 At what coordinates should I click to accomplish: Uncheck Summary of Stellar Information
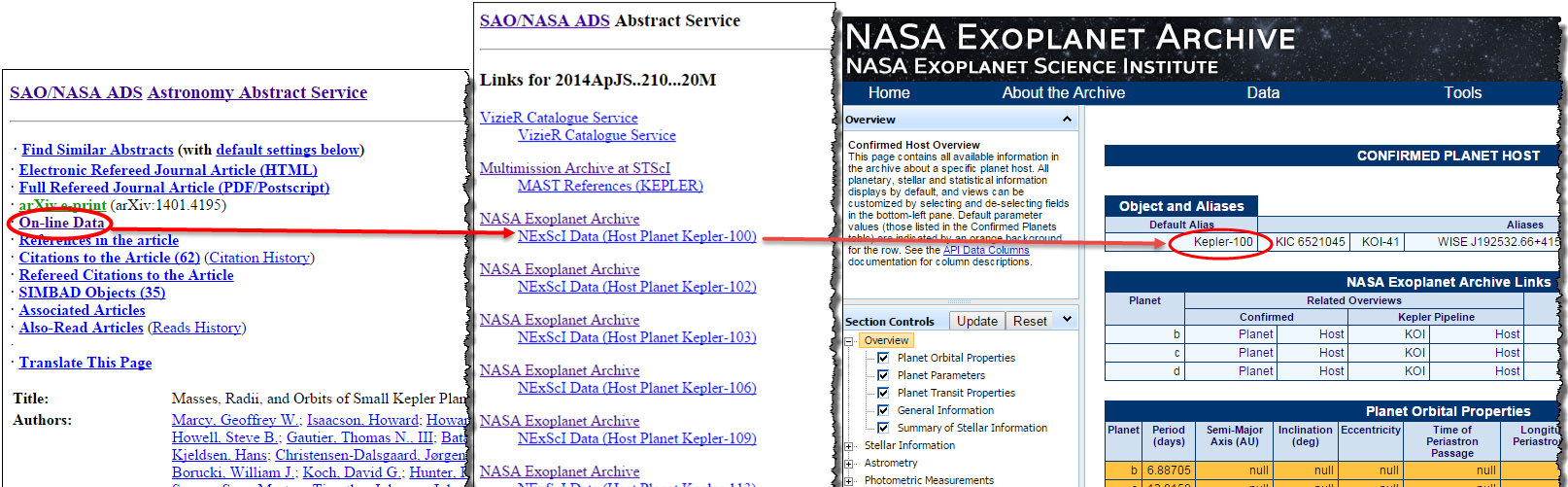coord(883,428)
